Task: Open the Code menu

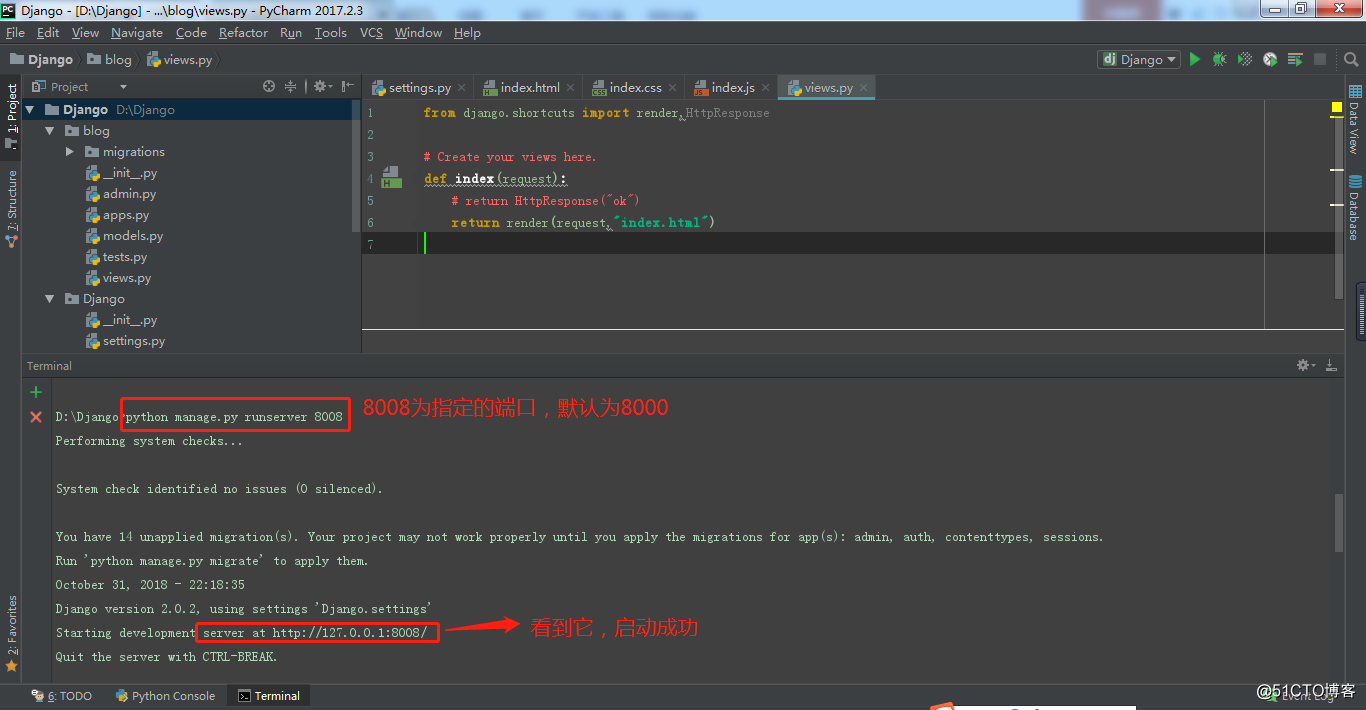Action: (x=191, y=33)
